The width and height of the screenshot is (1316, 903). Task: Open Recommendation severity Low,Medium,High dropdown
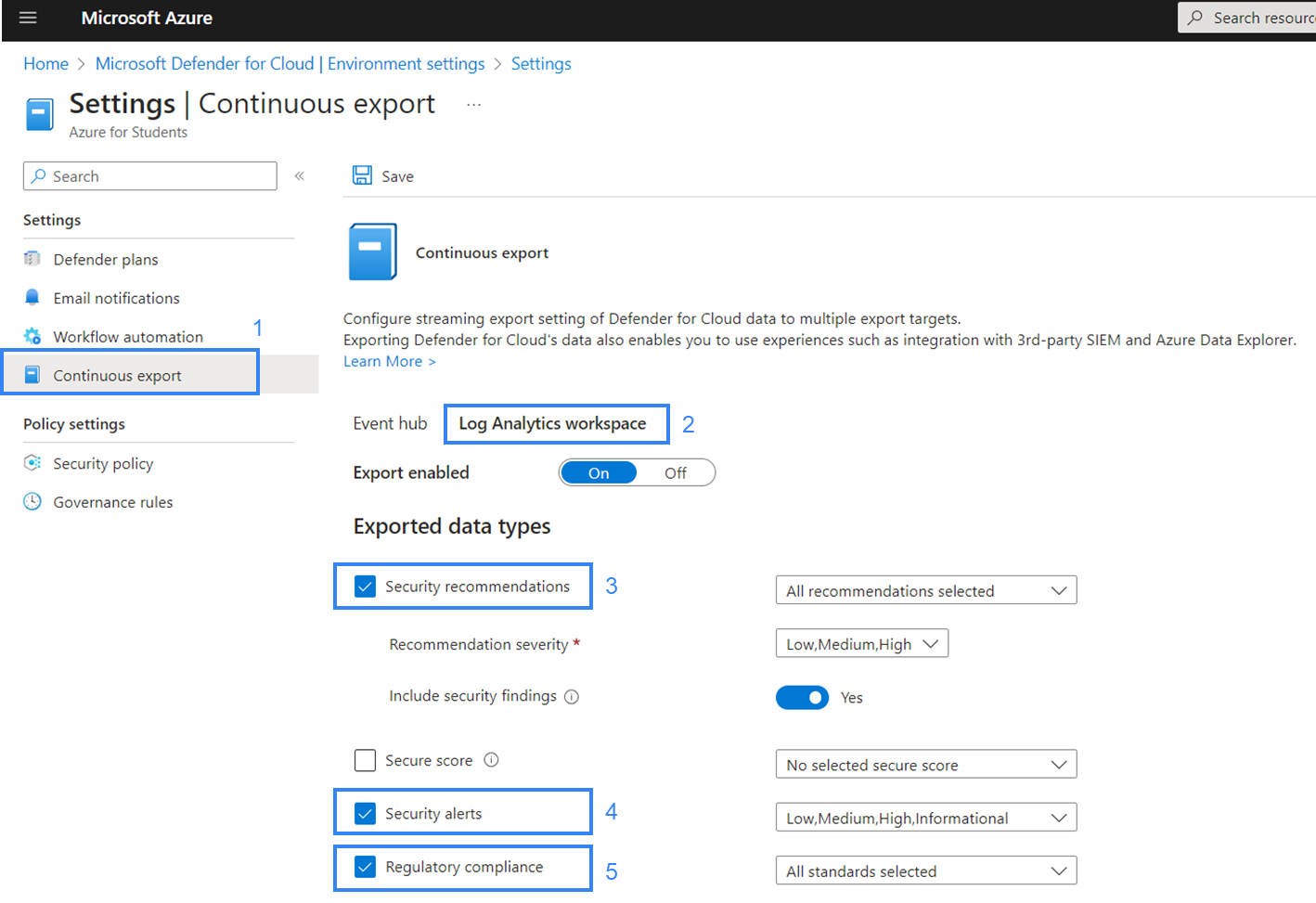click(x=862, y=643)
